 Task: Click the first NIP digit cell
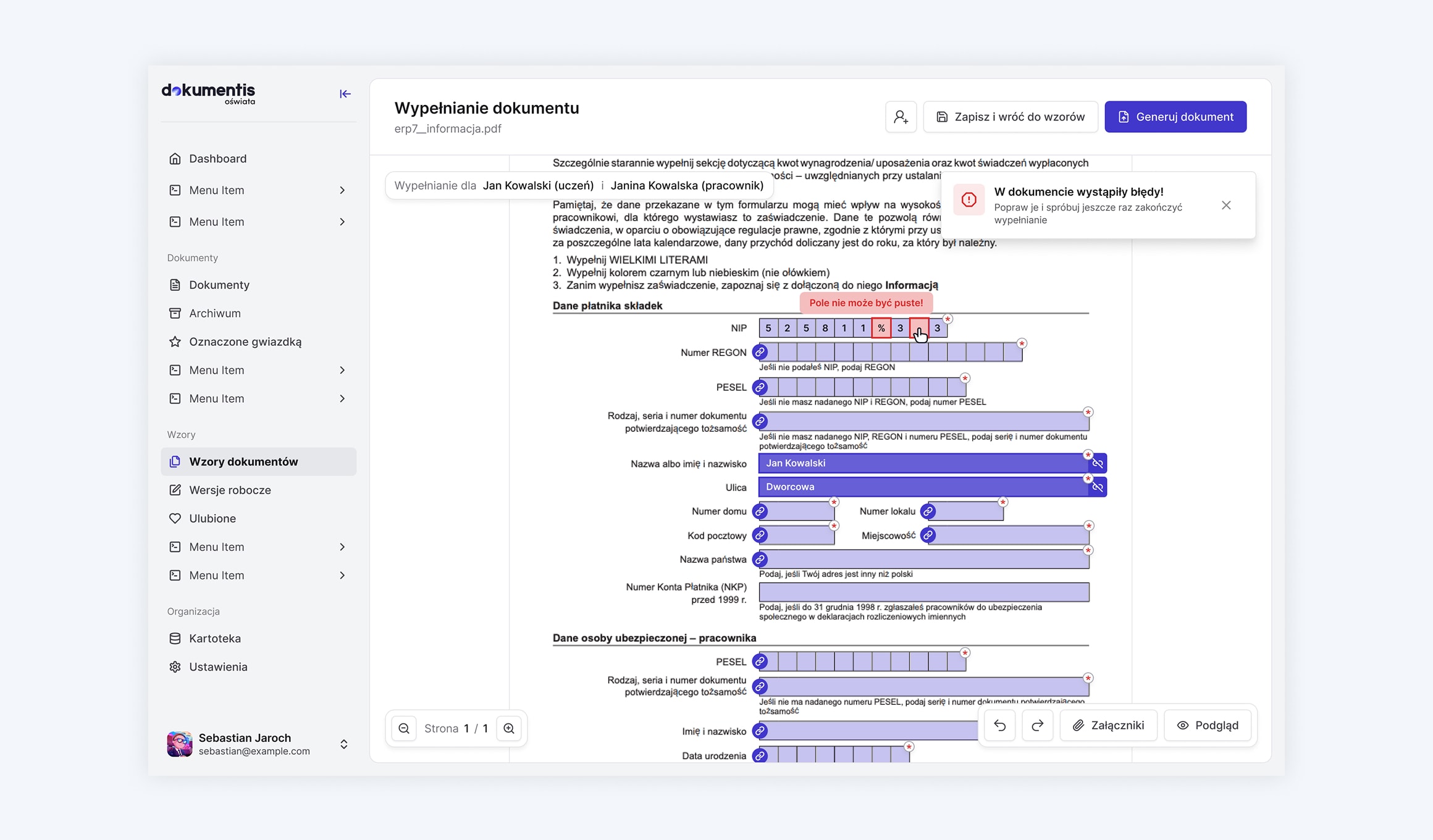click(x=768, y=328)
